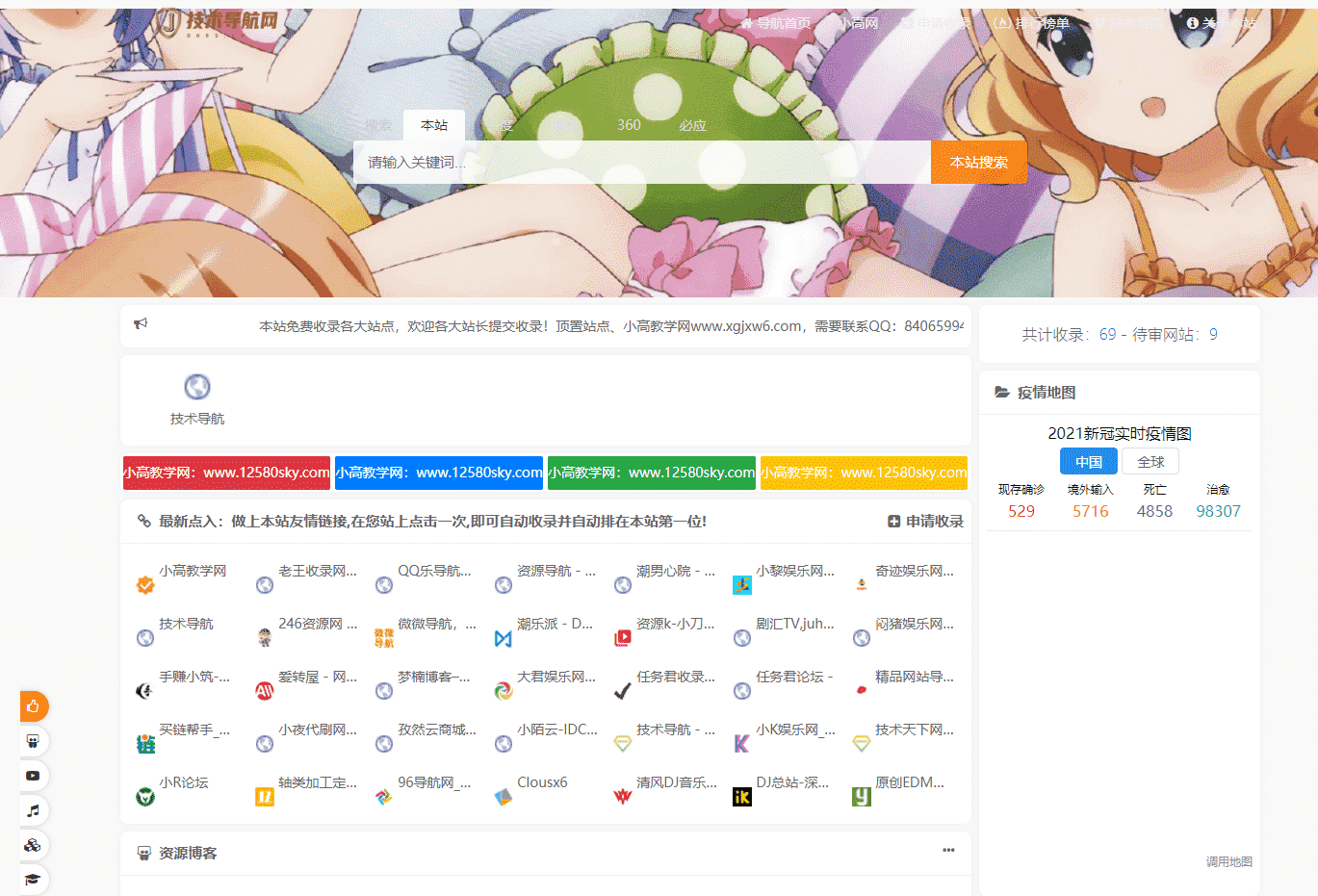The image size is (1318, 896).
Task: Click the 潮乐派 blue M favicon
Action: (x=504, y=638)
